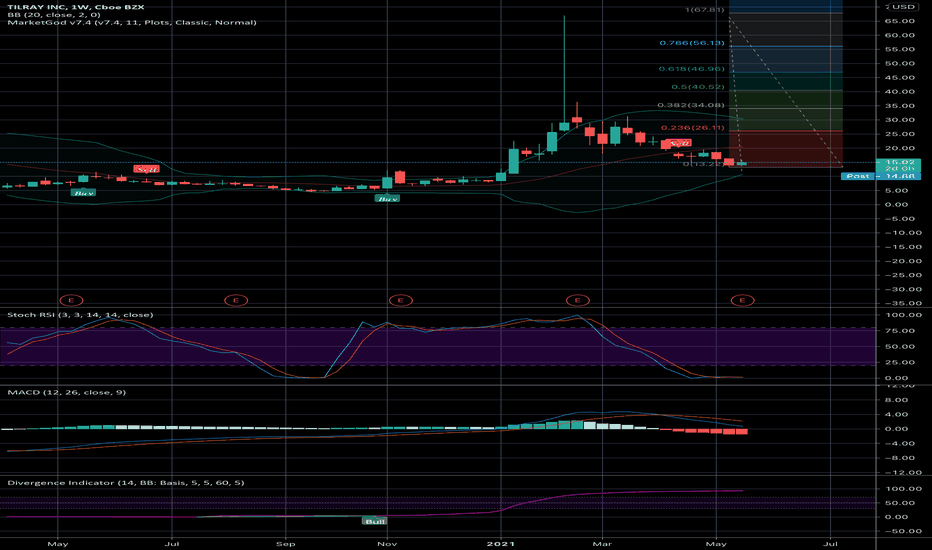Click the Sell signal label near April 2021
Image resolution: width=932 pixels, height=550 pixels.
point(679,143)
